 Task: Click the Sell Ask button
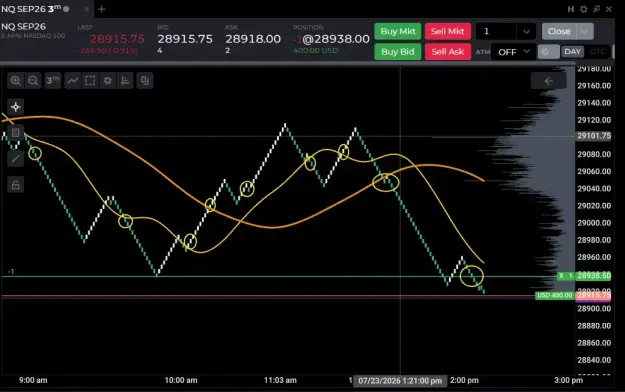448,52
